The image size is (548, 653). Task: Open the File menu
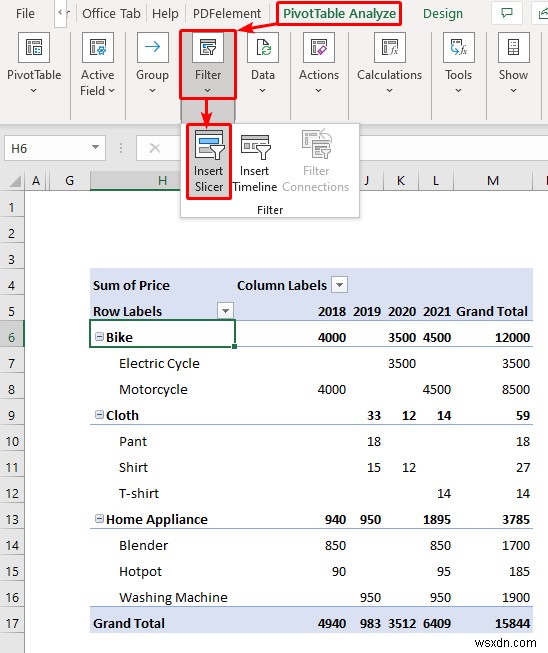tap(25, 14)
